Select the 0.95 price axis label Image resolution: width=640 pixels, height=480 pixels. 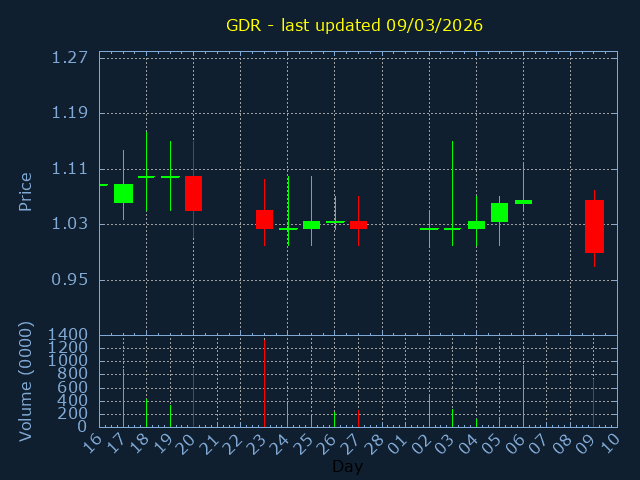click(69, 279)
